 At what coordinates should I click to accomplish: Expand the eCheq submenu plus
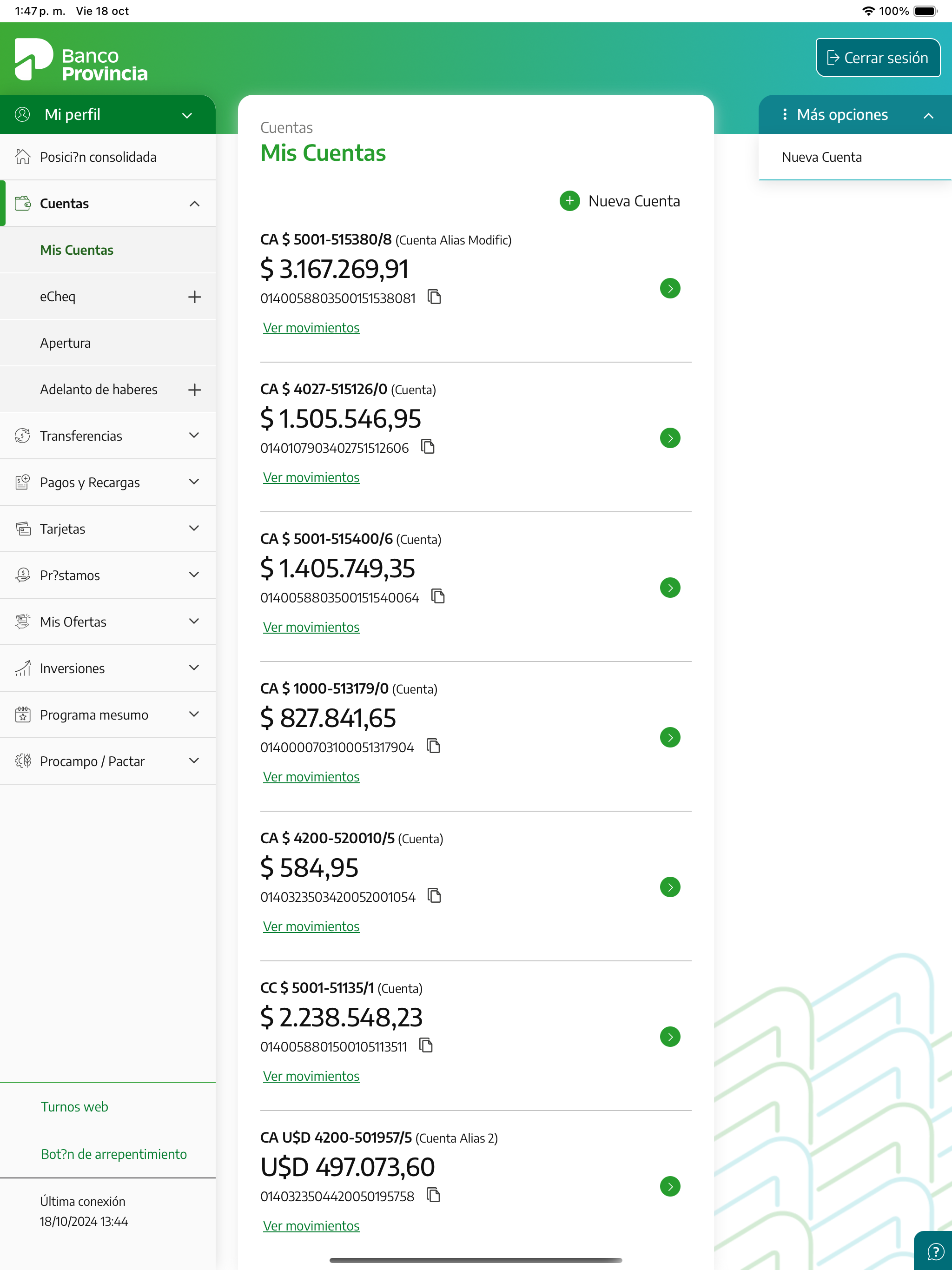point(194,297)
